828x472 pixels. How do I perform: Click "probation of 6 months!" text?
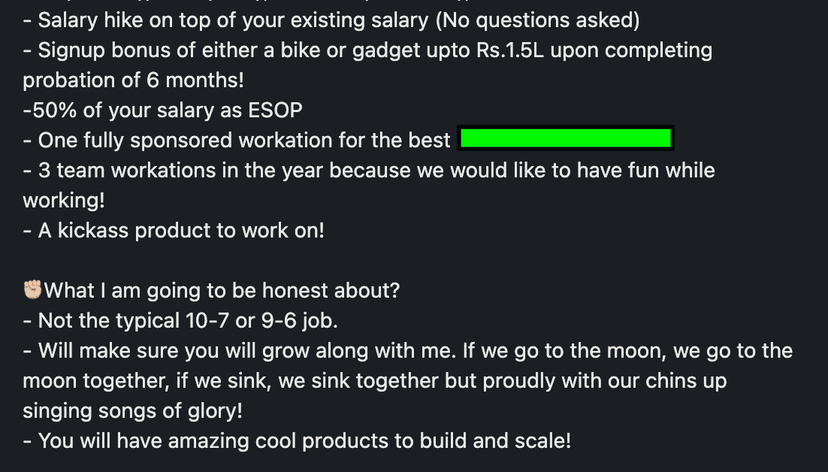[126, 79]
